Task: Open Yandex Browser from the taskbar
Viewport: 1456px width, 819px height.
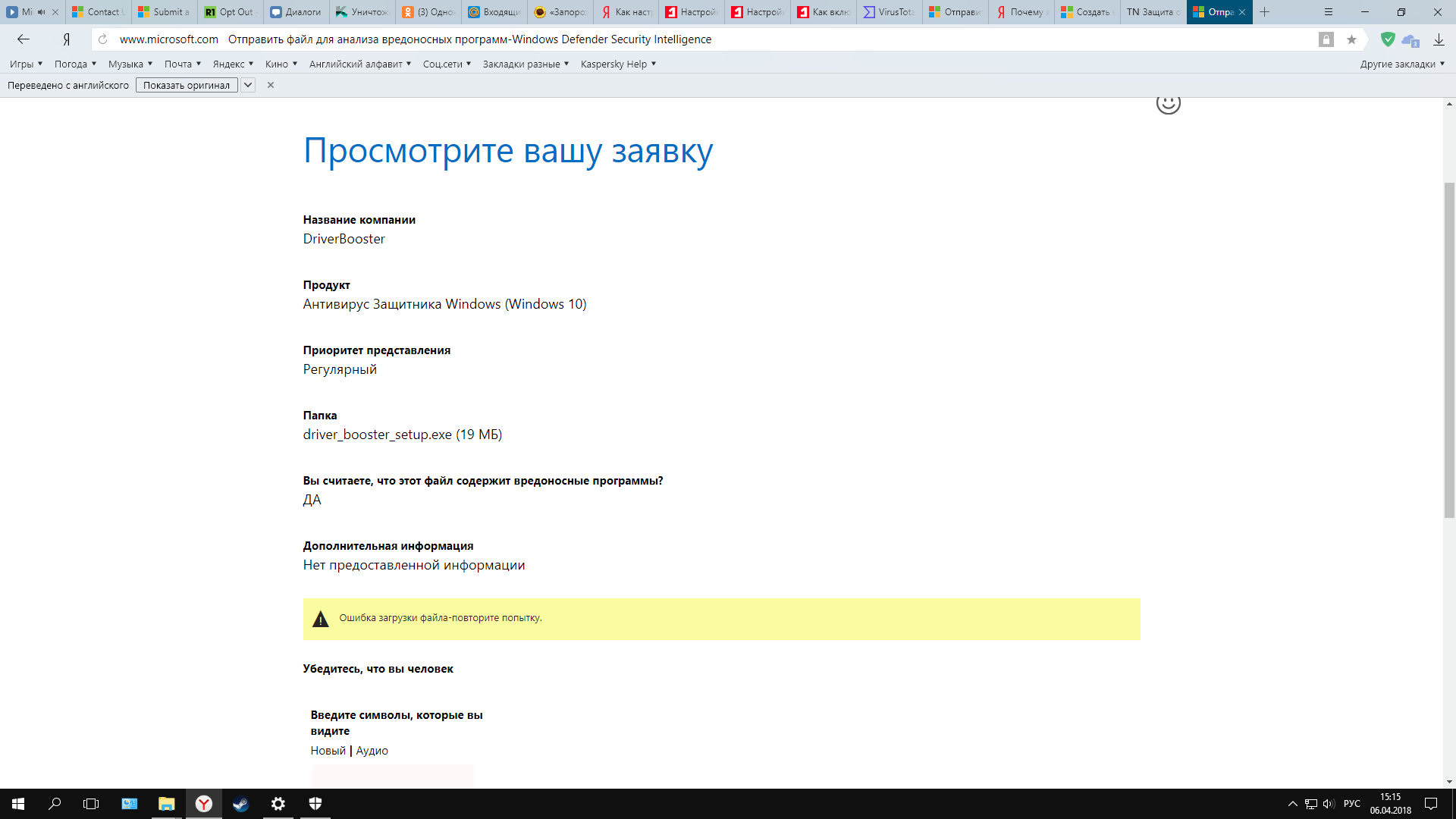Action: click(x=203, y=804)
